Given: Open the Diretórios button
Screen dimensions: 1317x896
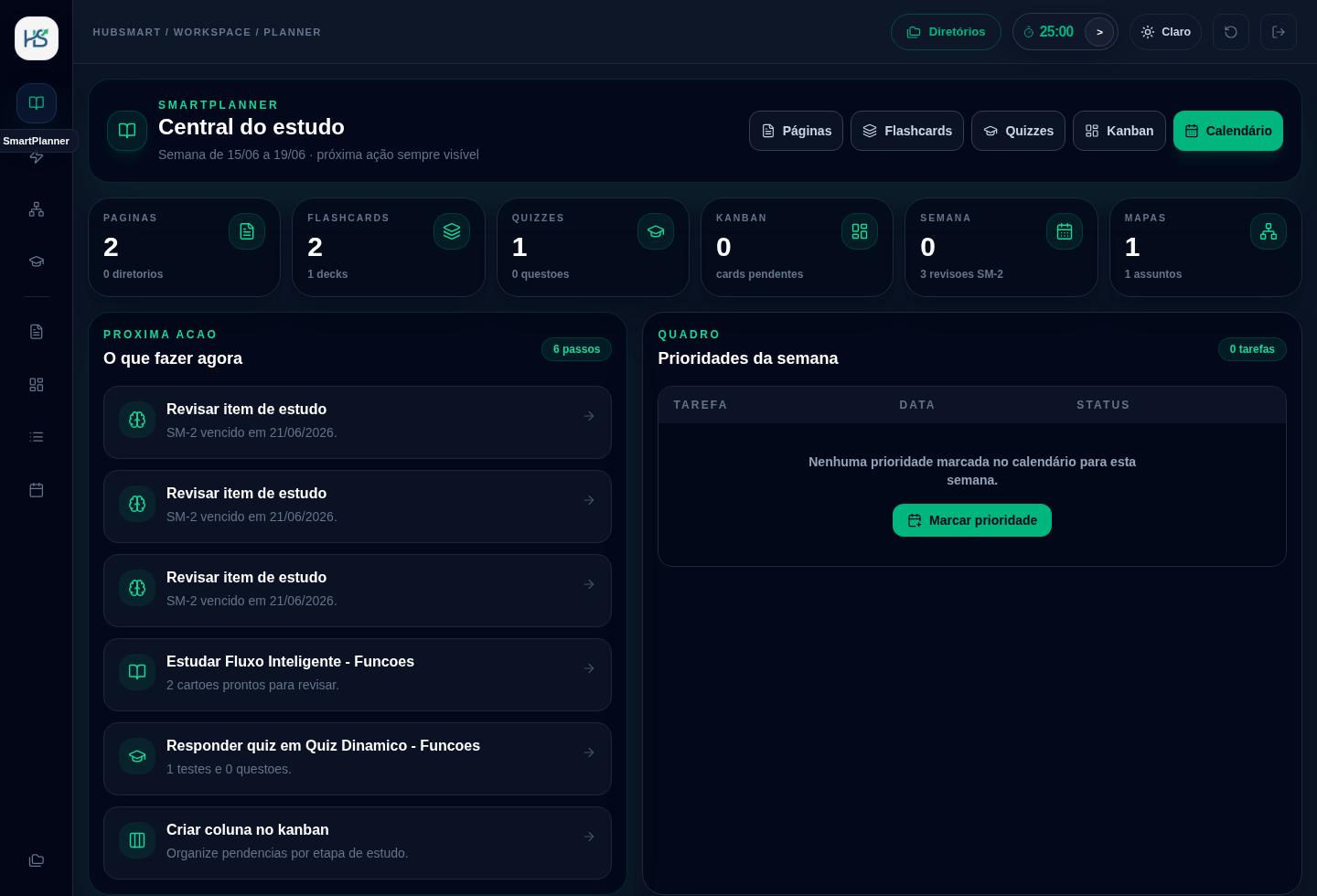Looking at the screenshot, I should (946, 32).
